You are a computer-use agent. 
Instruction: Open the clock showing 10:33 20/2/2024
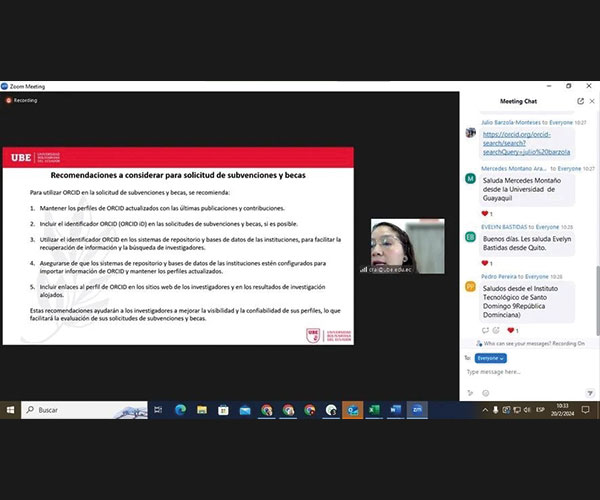[x=562, y=410]
